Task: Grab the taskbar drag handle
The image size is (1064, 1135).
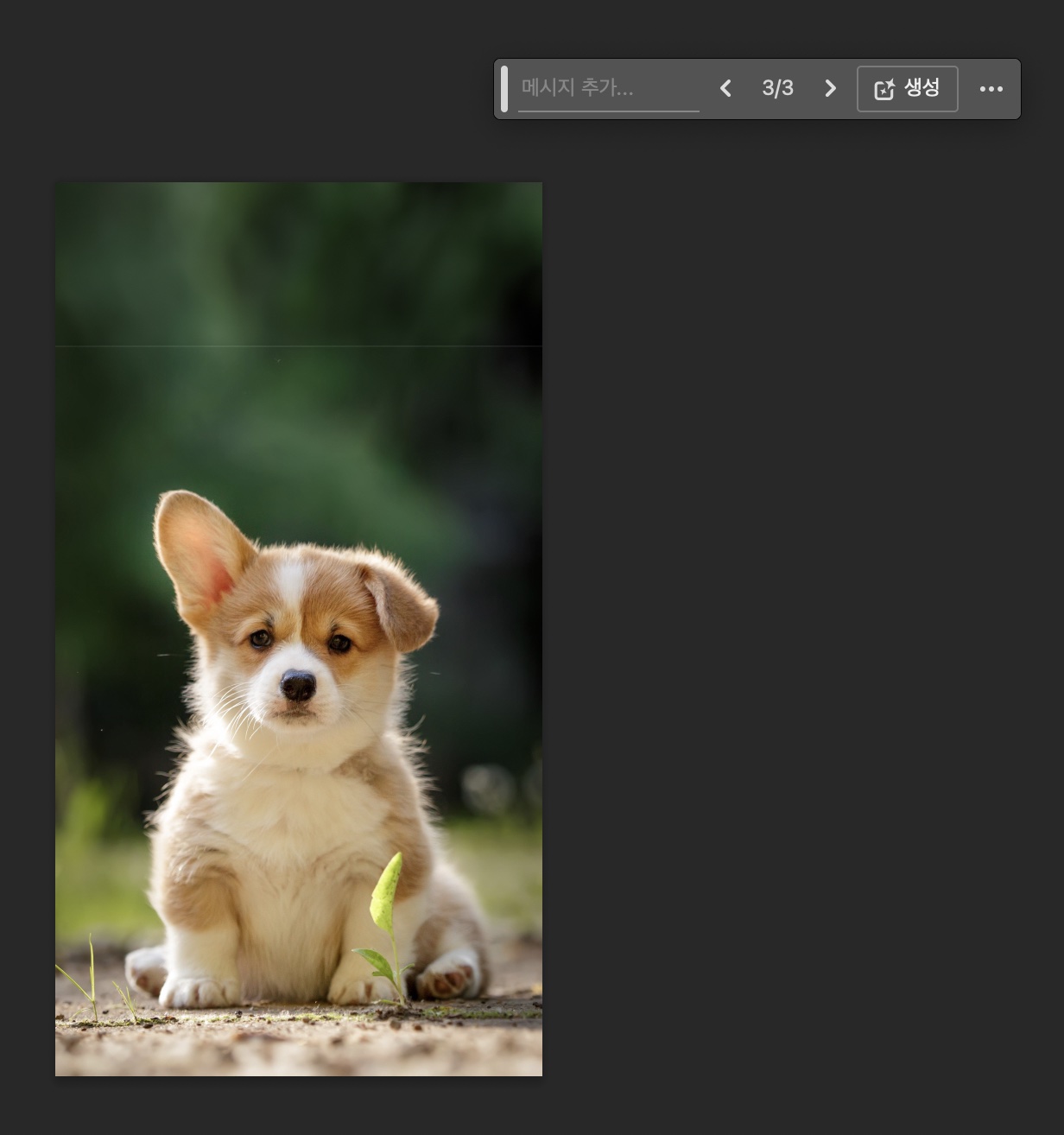Action: pyautogui.click(x=504, y=88)
